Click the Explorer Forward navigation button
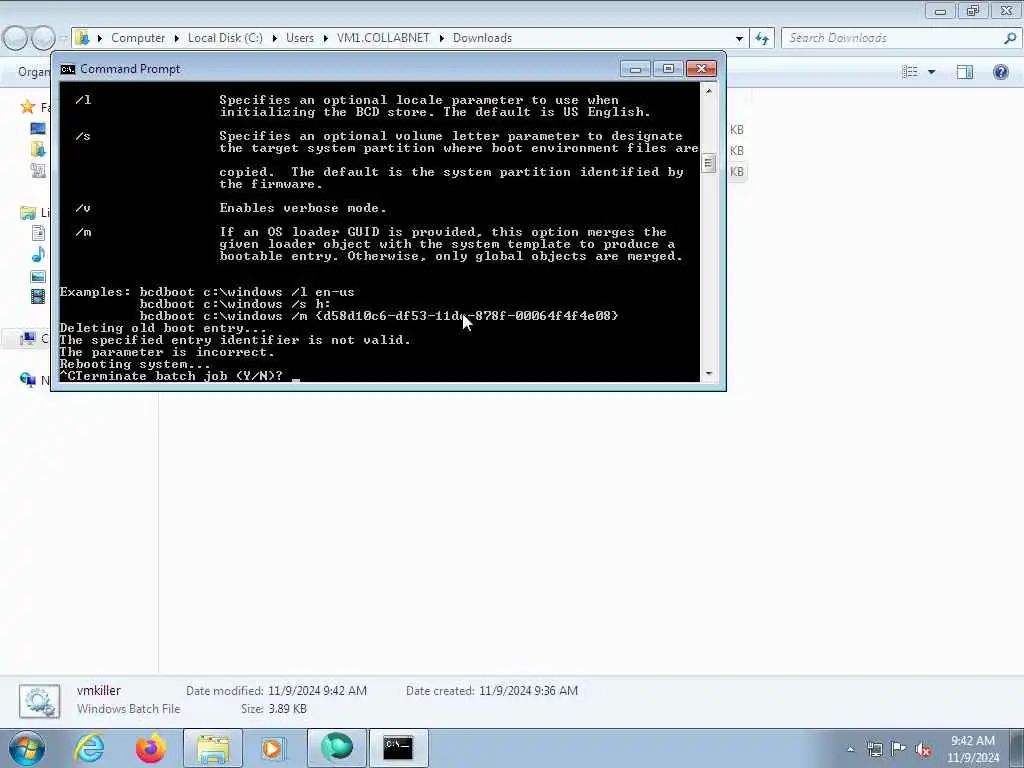 44,39
